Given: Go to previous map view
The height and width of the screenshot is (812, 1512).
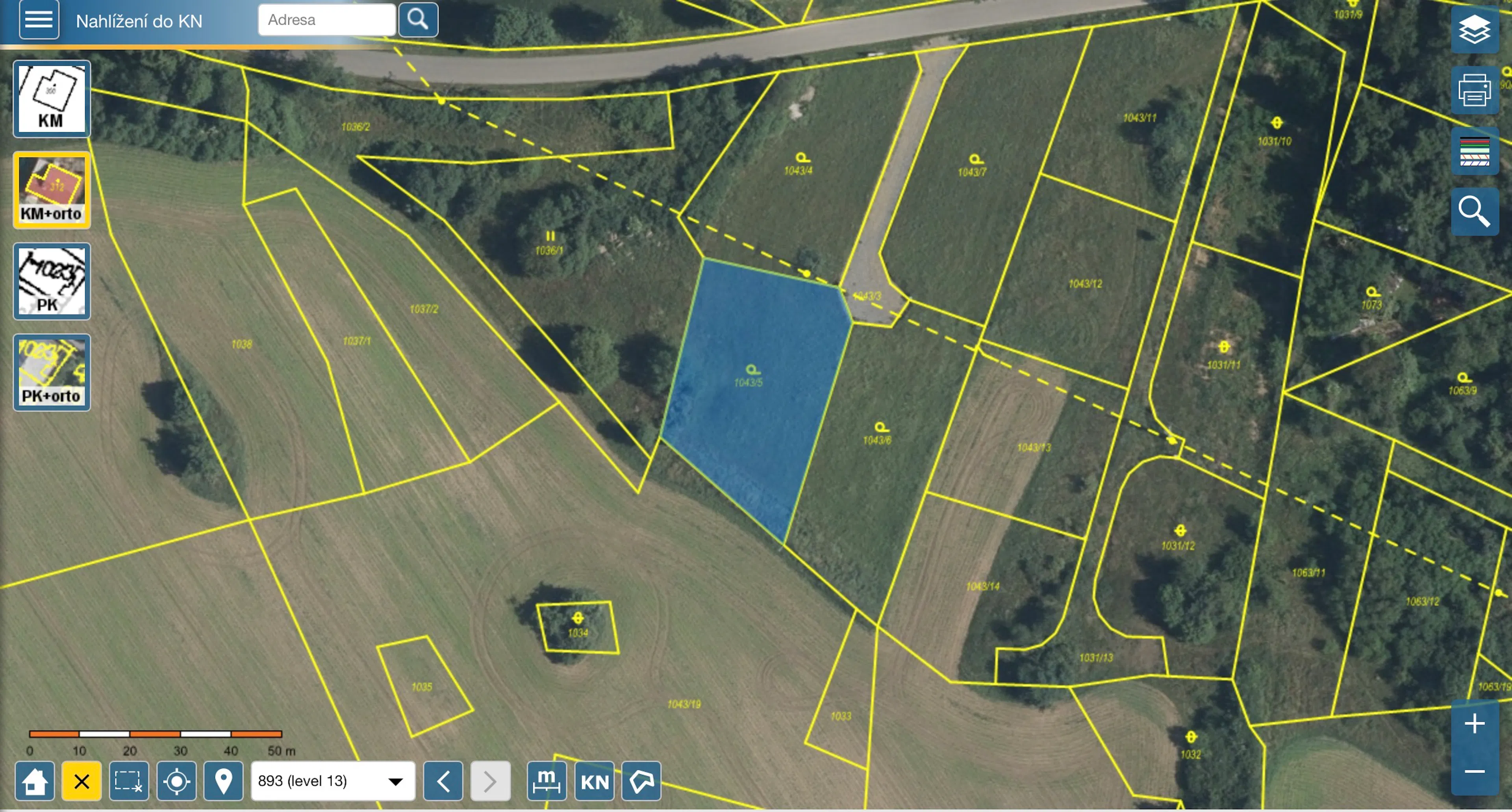Looking at the screenshot, I should click(x=443, y=781).
